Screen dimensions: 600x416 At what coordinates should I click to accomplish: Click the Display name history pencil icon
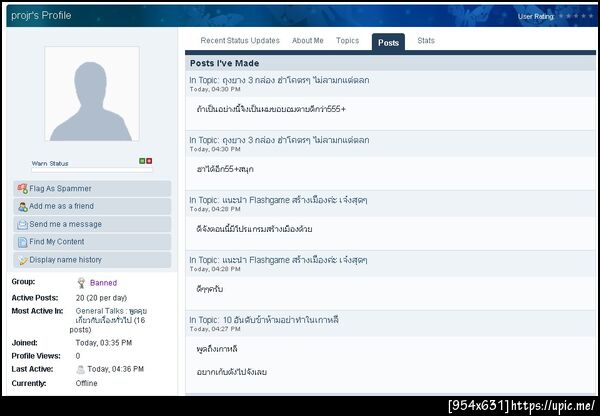[23, 260]
